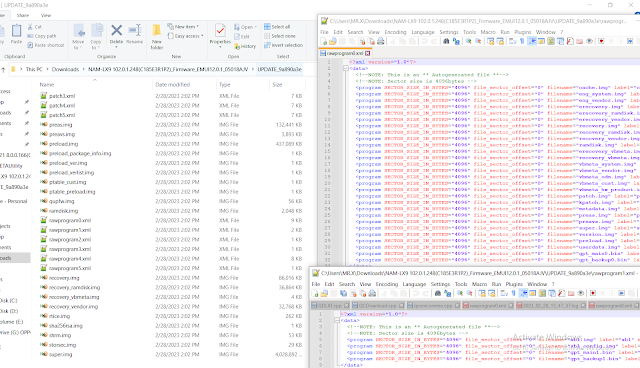
Task: Click This PC in the address breadcrumb
Action: click(34, 69)
